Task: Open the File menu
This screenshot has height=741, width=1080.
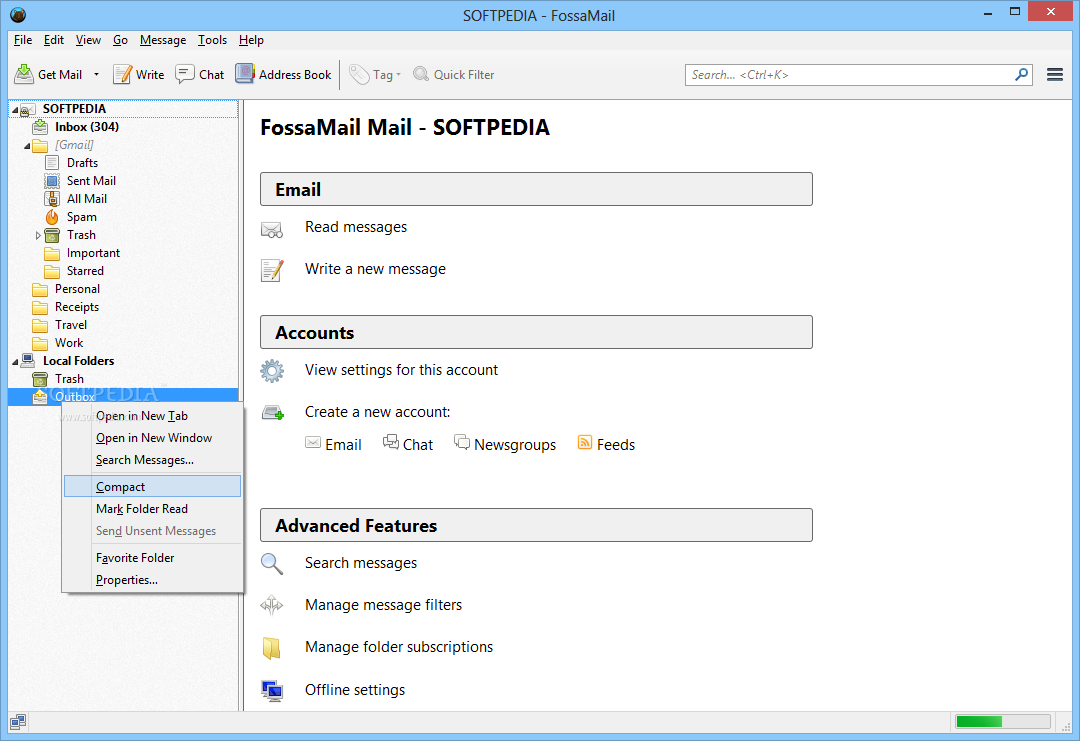Action: [x=23, y=40]
